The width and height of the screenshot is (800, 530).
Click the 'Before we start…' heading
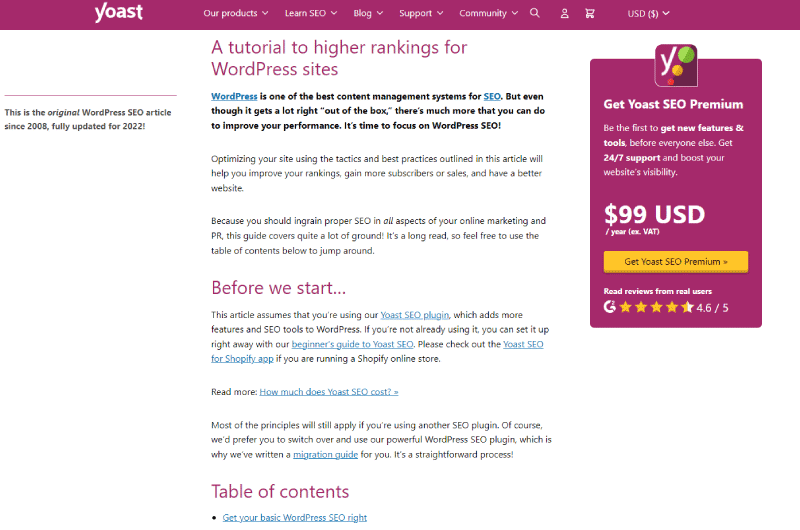point(279,288)
